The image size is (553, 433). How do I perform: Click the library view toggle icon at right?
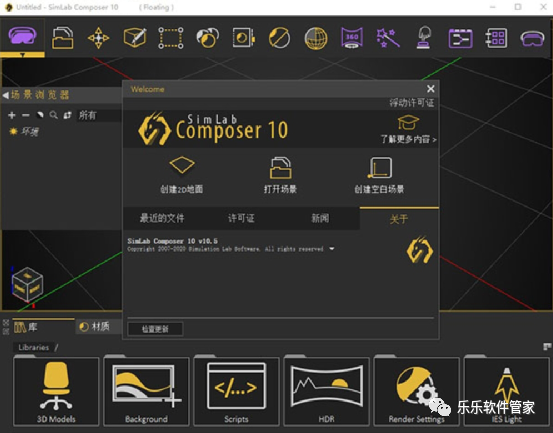547,347
